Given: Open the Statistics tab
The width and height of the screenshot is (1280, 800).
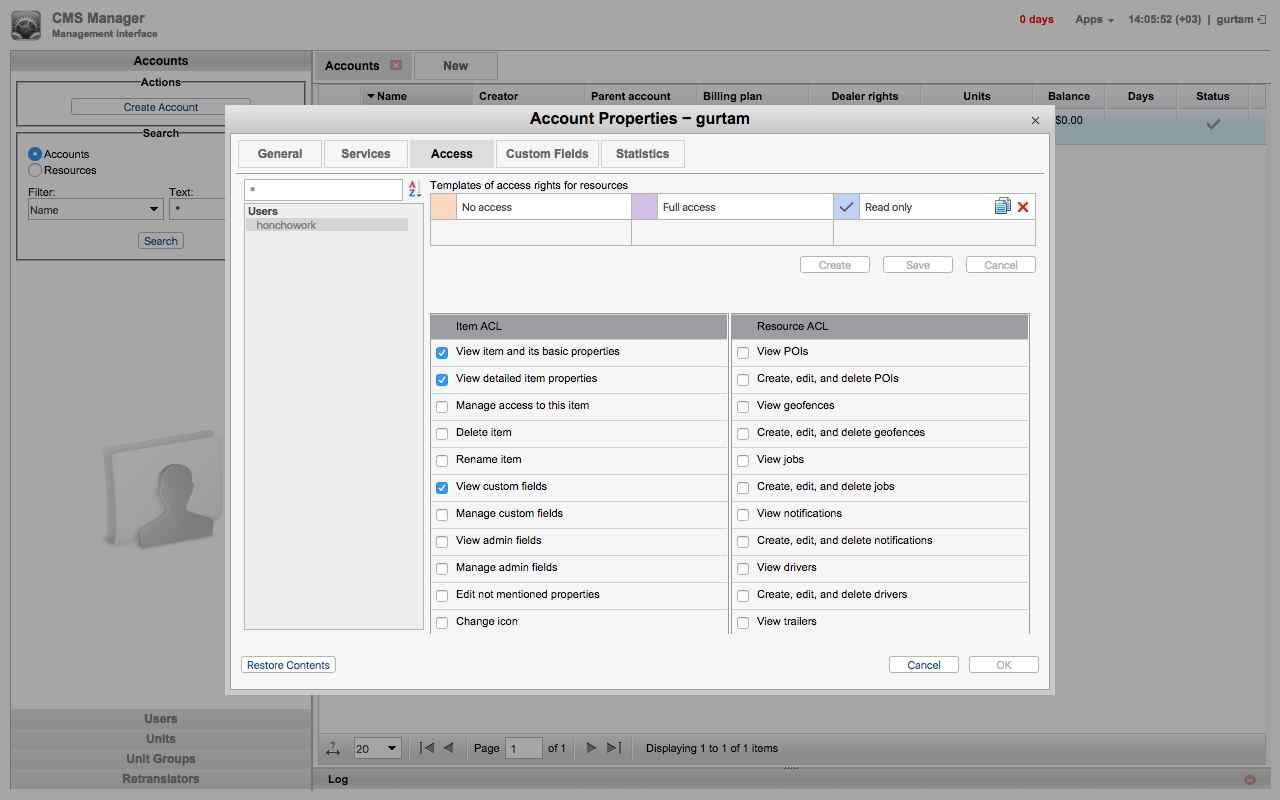Looking at the screenshot, I should [x=642, y=153].
